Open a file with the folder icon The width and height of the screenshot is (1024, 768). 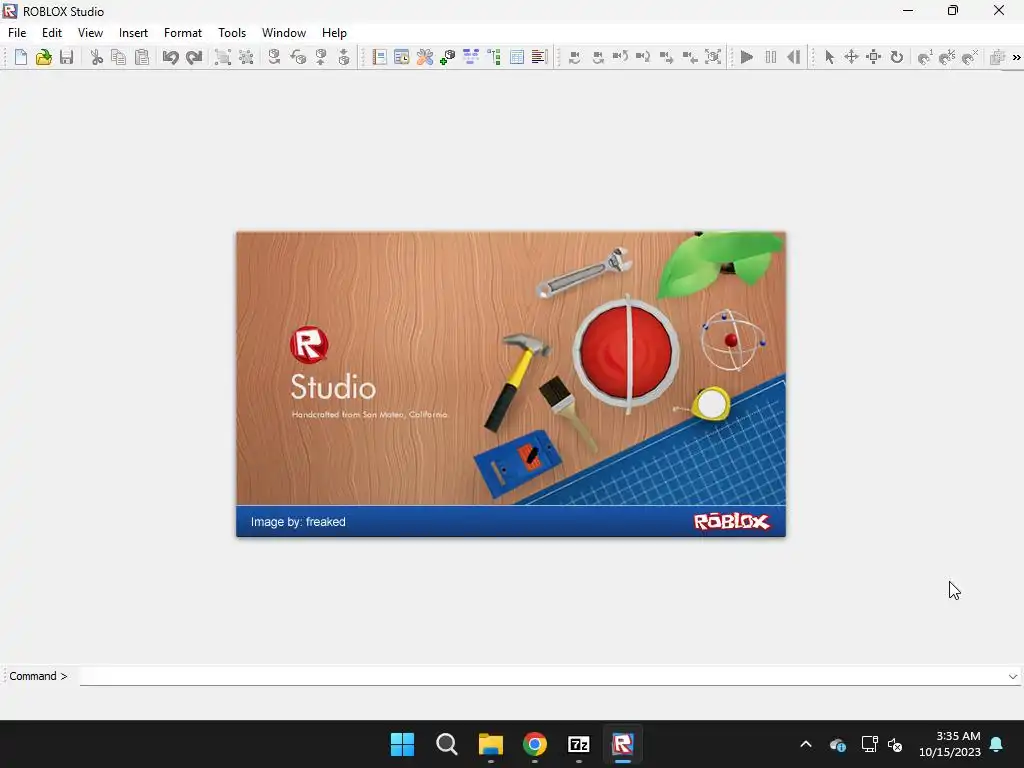click(x=43, y=57)
